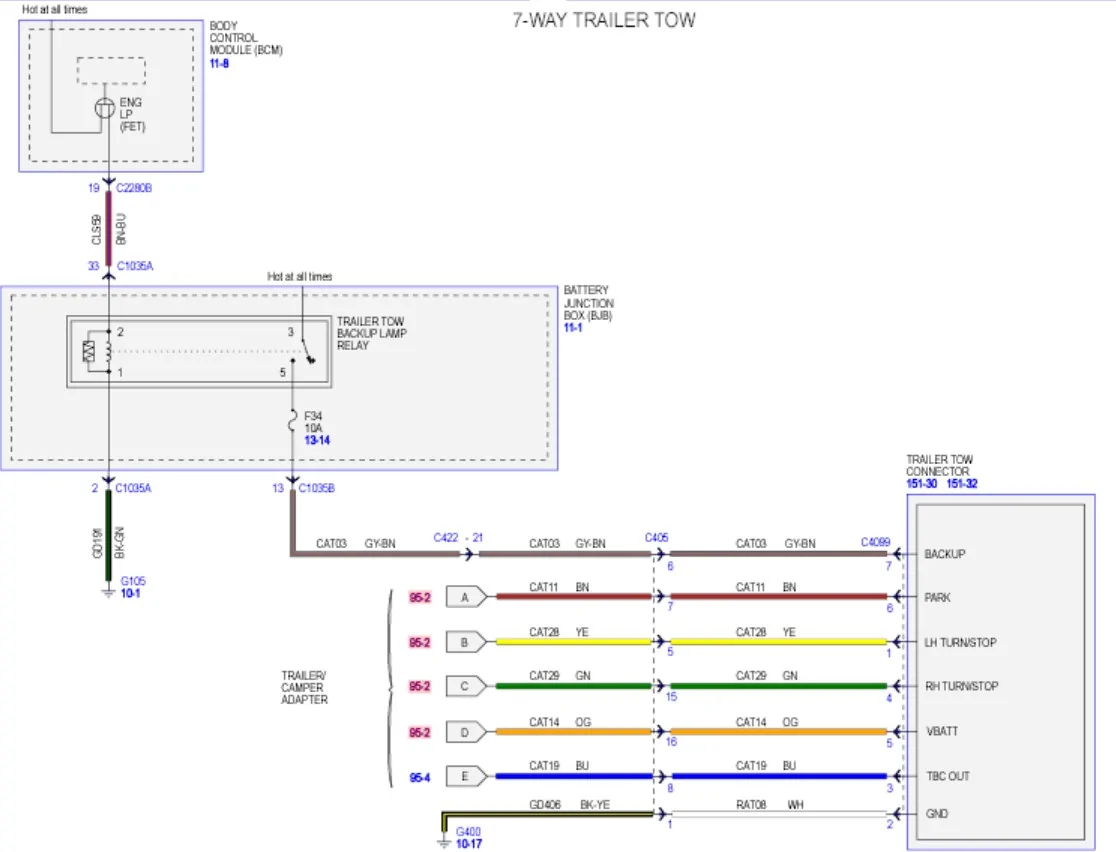This screenshot has height=852, width=1116.
Task: Click the GD406 BK-YE wire label
Action: point(569,804)
